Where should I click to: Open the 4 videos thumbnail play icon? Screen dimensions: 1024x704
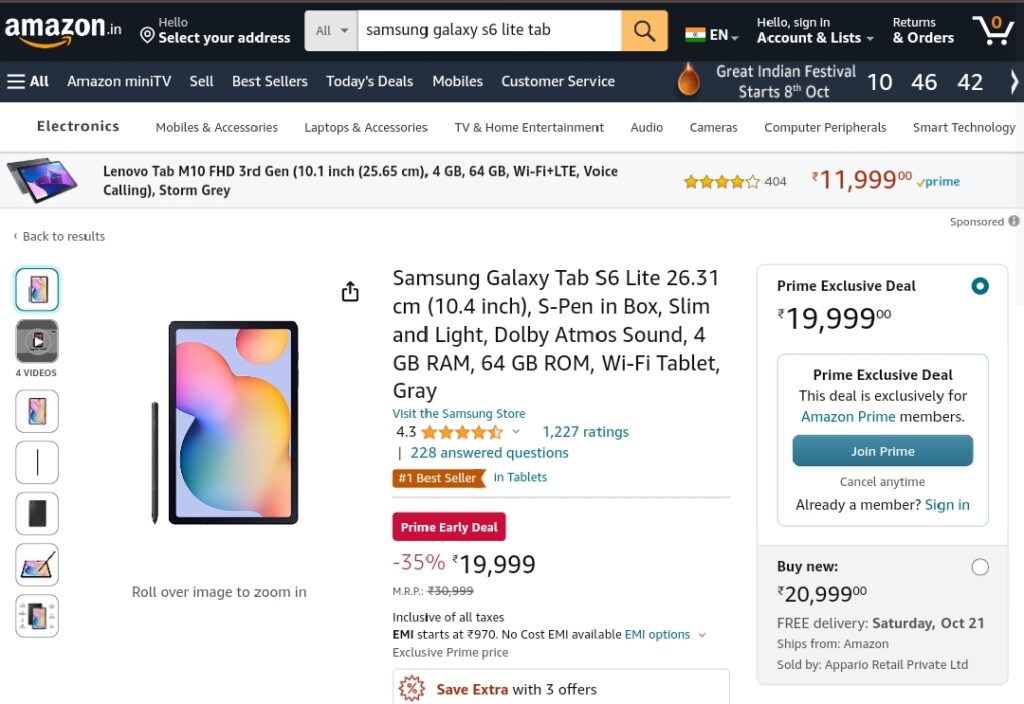click(37, 341)
